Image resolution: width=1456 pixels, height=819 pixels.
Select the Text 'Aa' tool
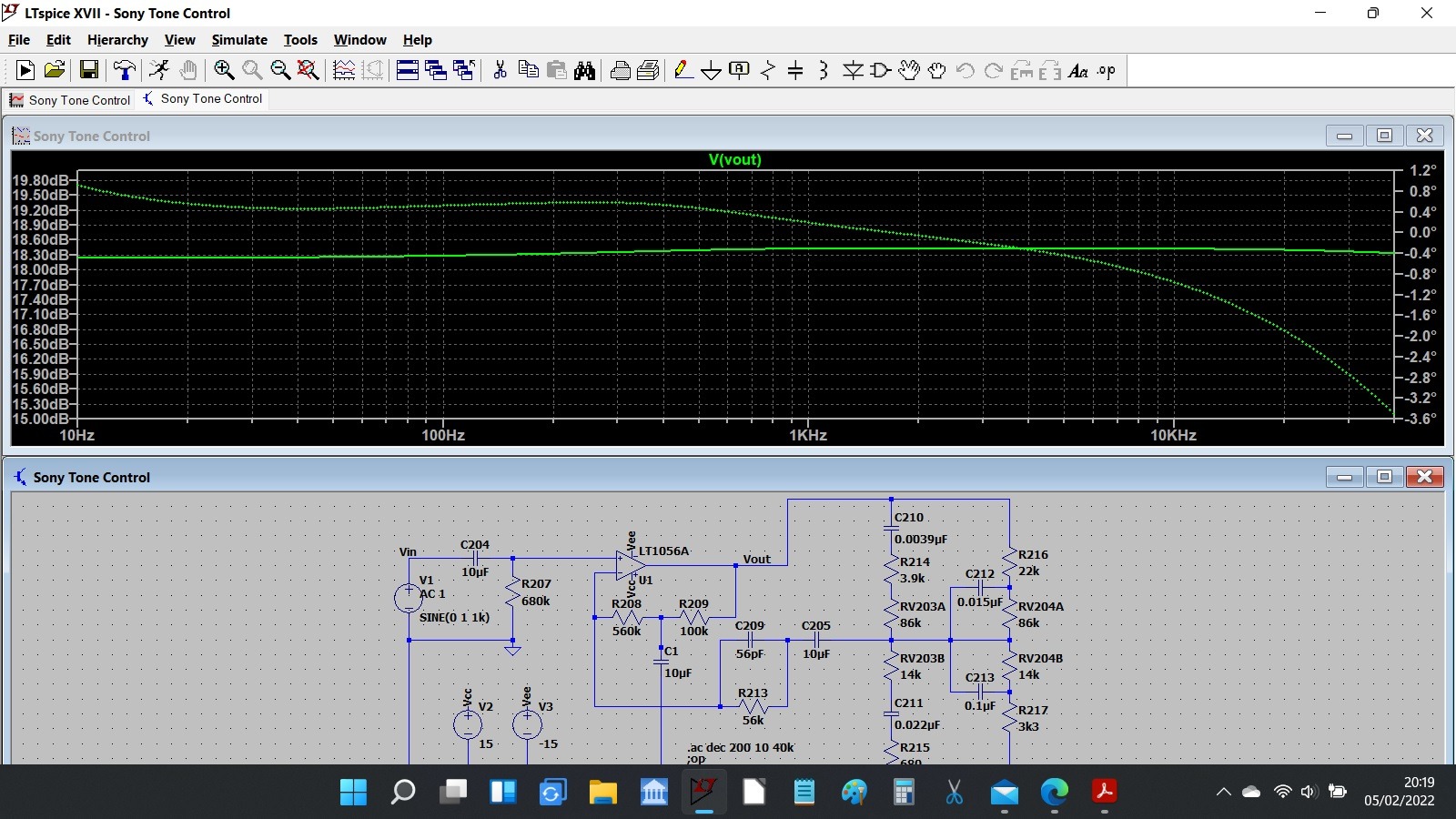tap(1078, 70)
